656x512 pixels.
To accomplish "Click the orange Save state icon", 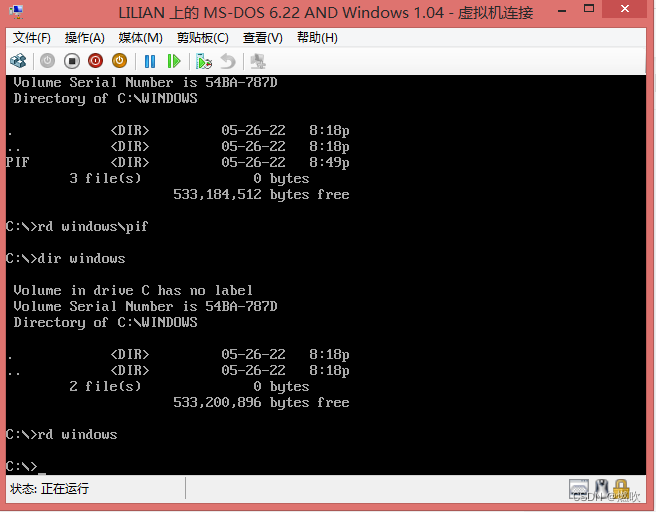I will point(119,61).
